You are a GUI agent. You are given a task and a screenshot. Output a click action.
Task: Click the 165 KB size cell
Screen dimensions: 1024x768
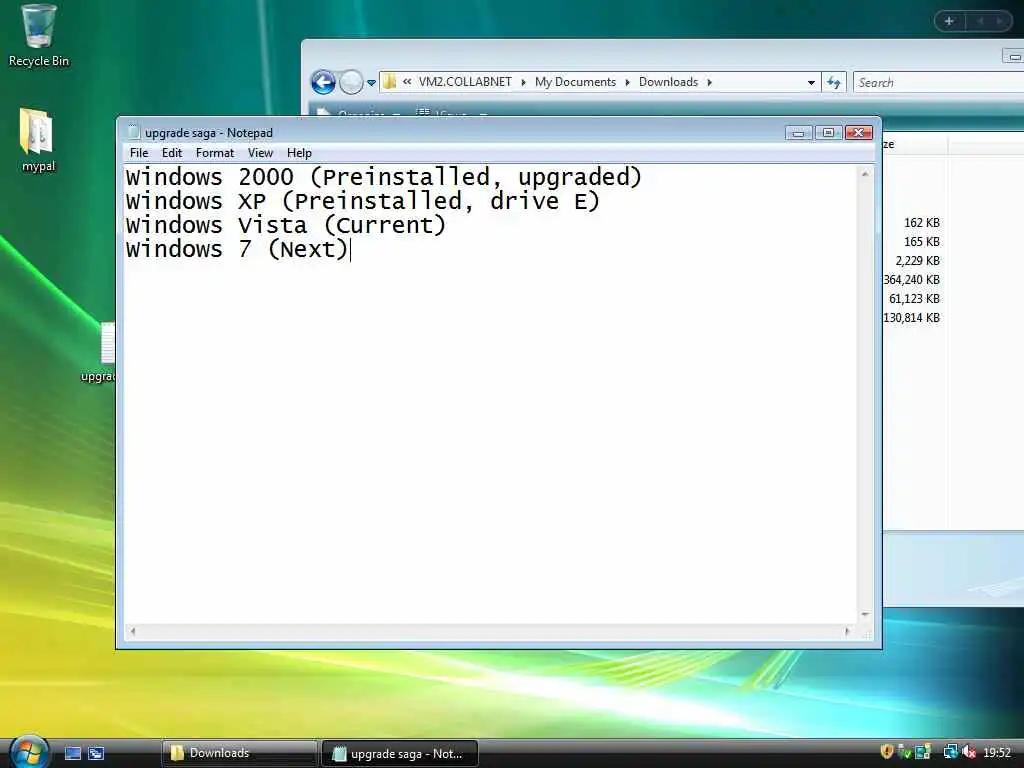(921, 242)
